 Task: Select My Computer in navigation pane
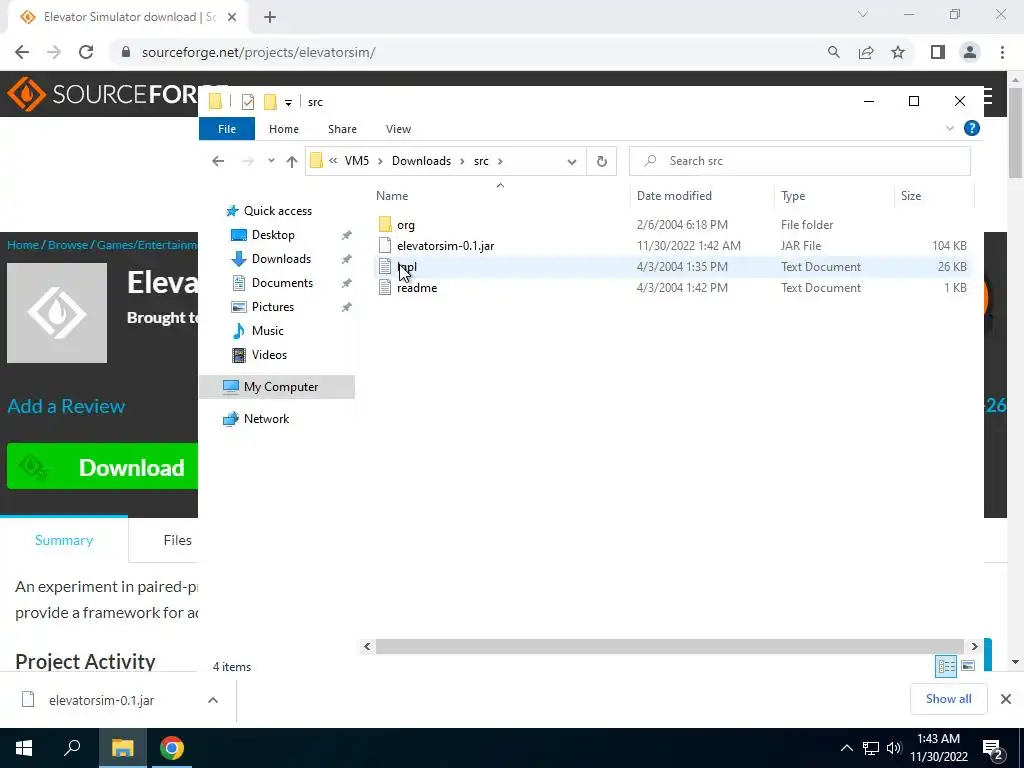point(277,387)
